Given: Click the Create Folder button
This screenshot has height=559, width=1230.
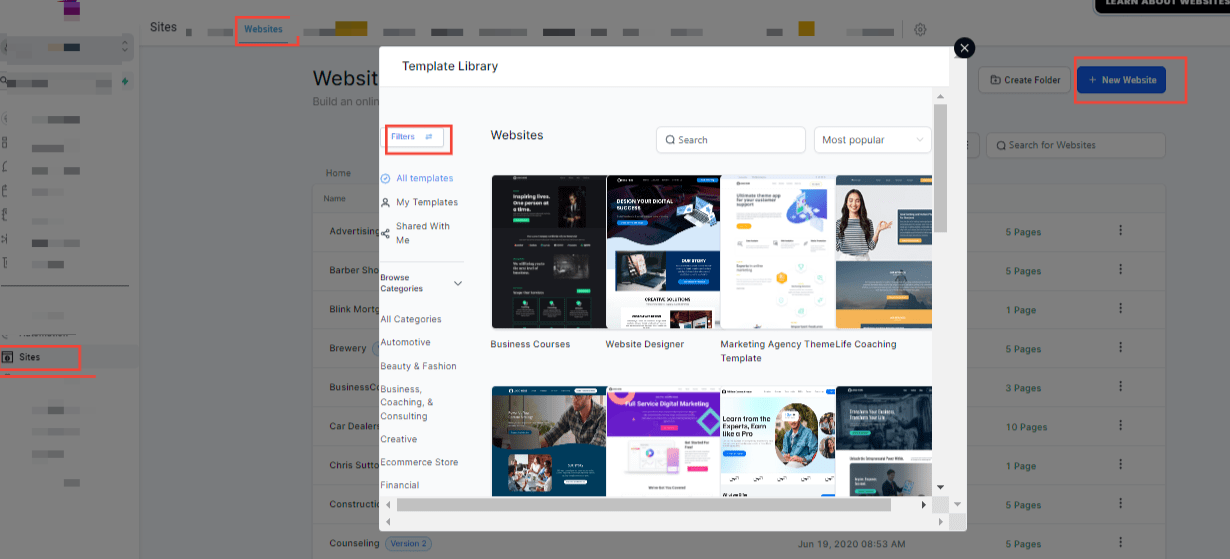Looking at the screenshot, I should click(1024, 80).
